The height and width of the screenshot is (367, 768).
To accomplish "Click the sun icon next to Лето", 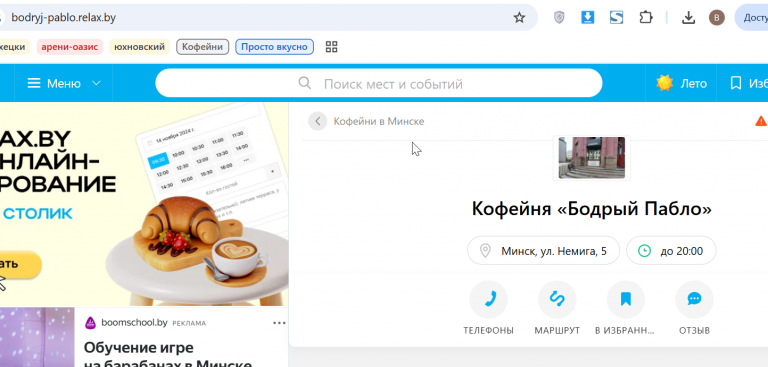I will (665, 83).
